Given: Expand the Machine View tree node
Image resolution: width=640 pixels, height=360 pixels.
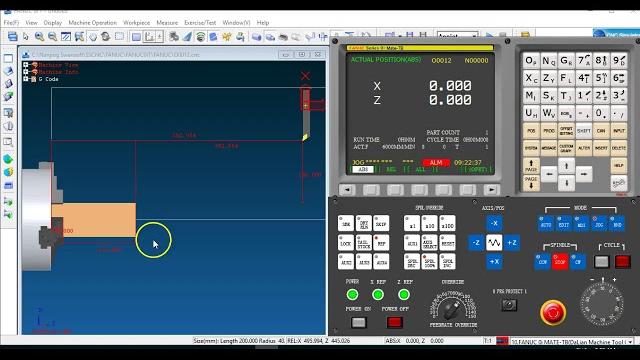Looking at the screenshot, I should point(26,64).
